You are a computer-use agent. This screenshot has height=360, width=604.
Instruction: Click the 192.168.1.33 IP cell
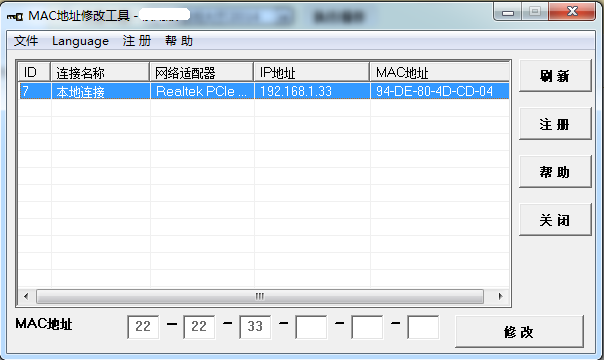coord(312,91)
